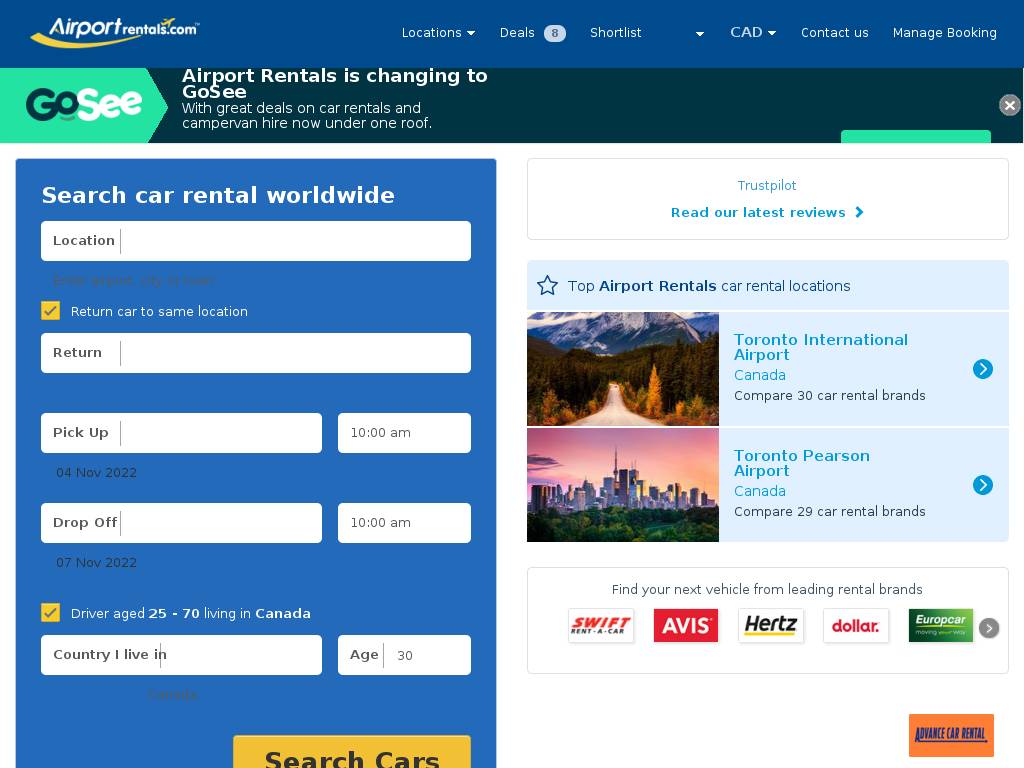
Task: Go to Contact us page
Action: (835, 33)
